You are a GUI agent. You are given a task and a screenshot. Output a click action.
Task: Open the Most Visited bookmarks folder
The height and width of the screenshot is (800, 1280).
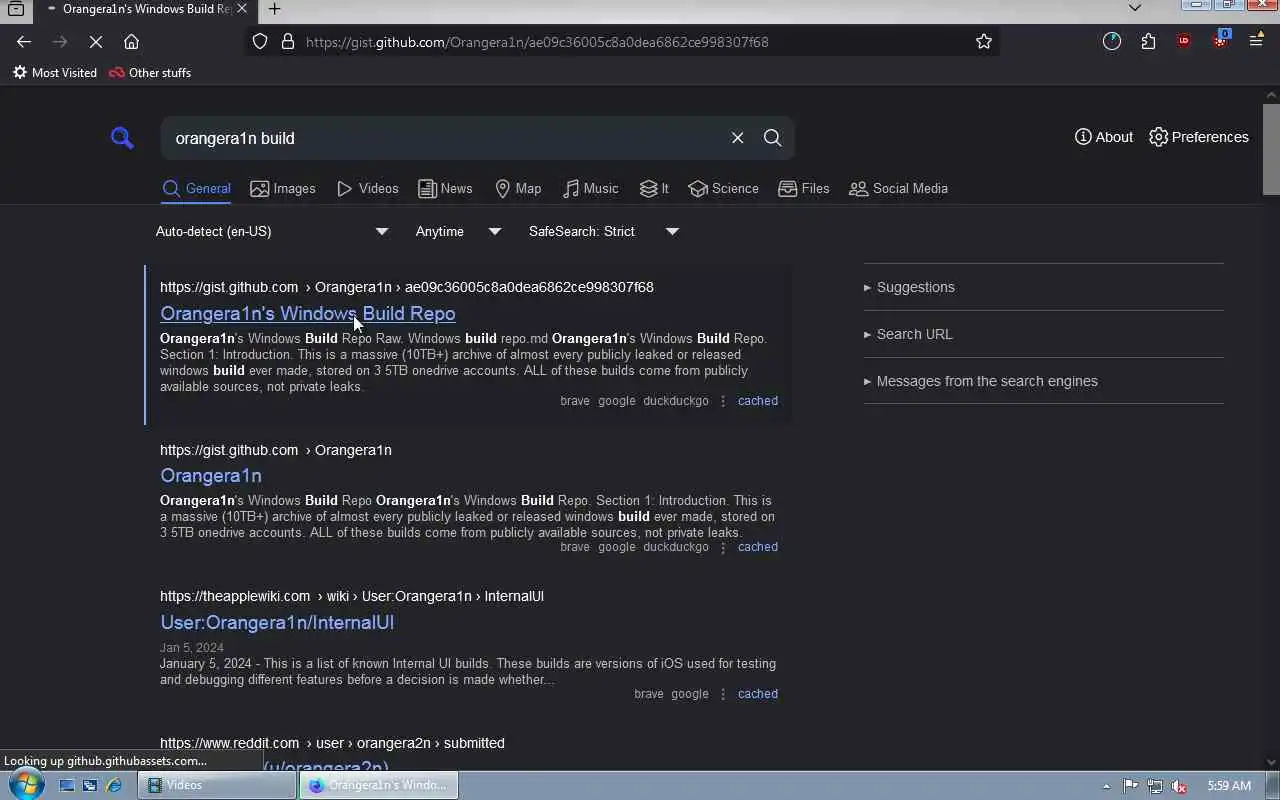(55, 73)
